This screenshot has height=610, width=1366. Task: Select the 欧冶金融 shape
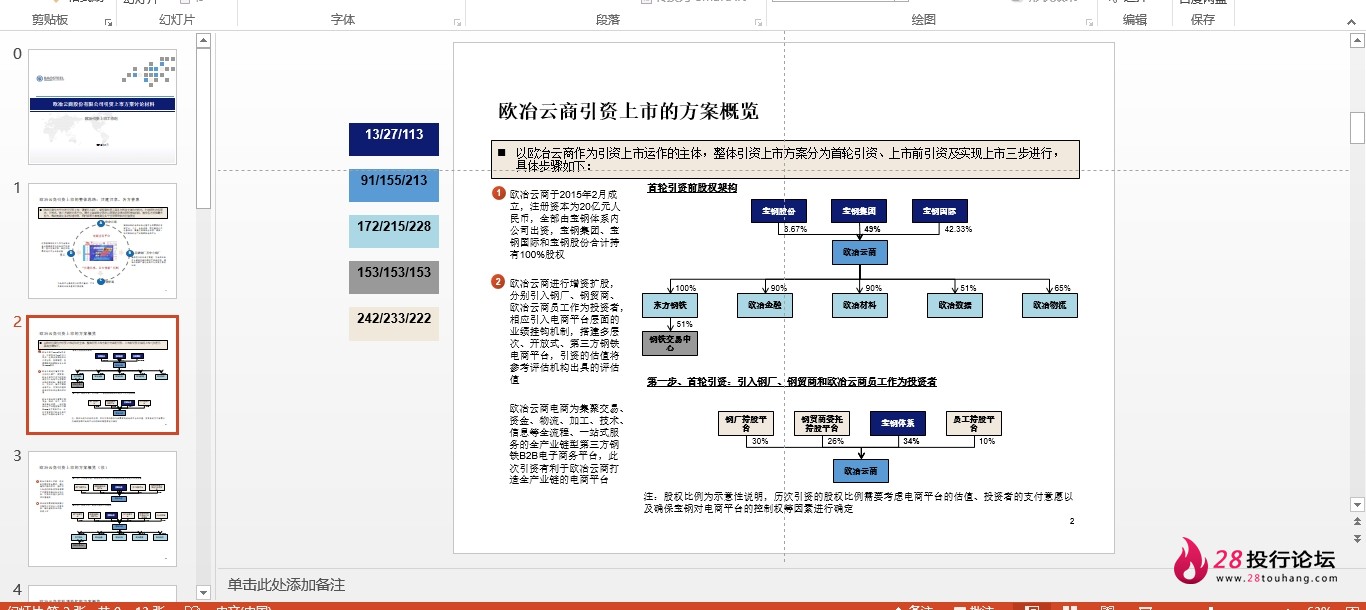coord(764,305)
